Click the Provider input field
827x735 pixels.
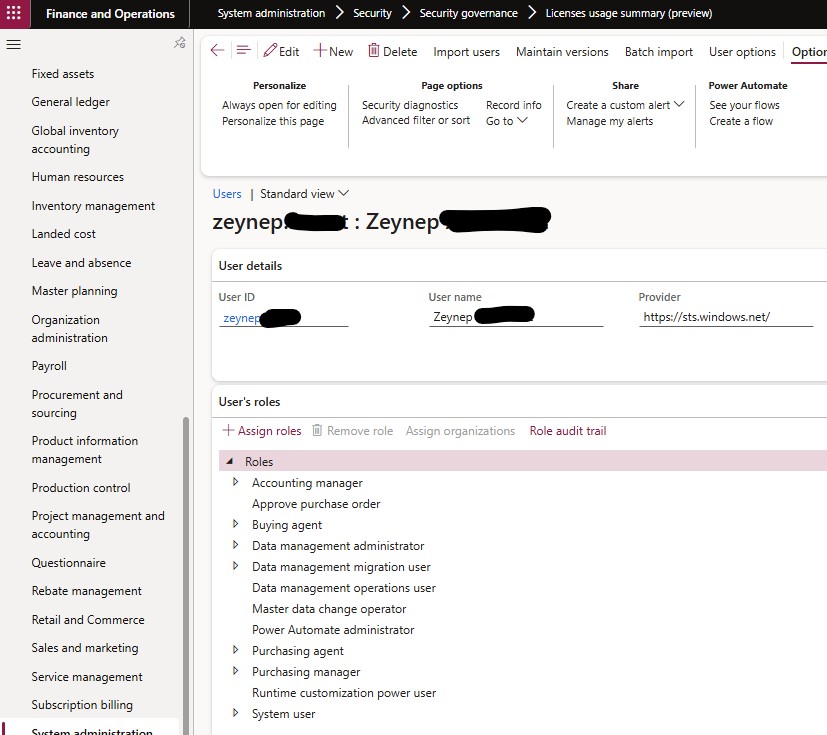tap(726, 317)
